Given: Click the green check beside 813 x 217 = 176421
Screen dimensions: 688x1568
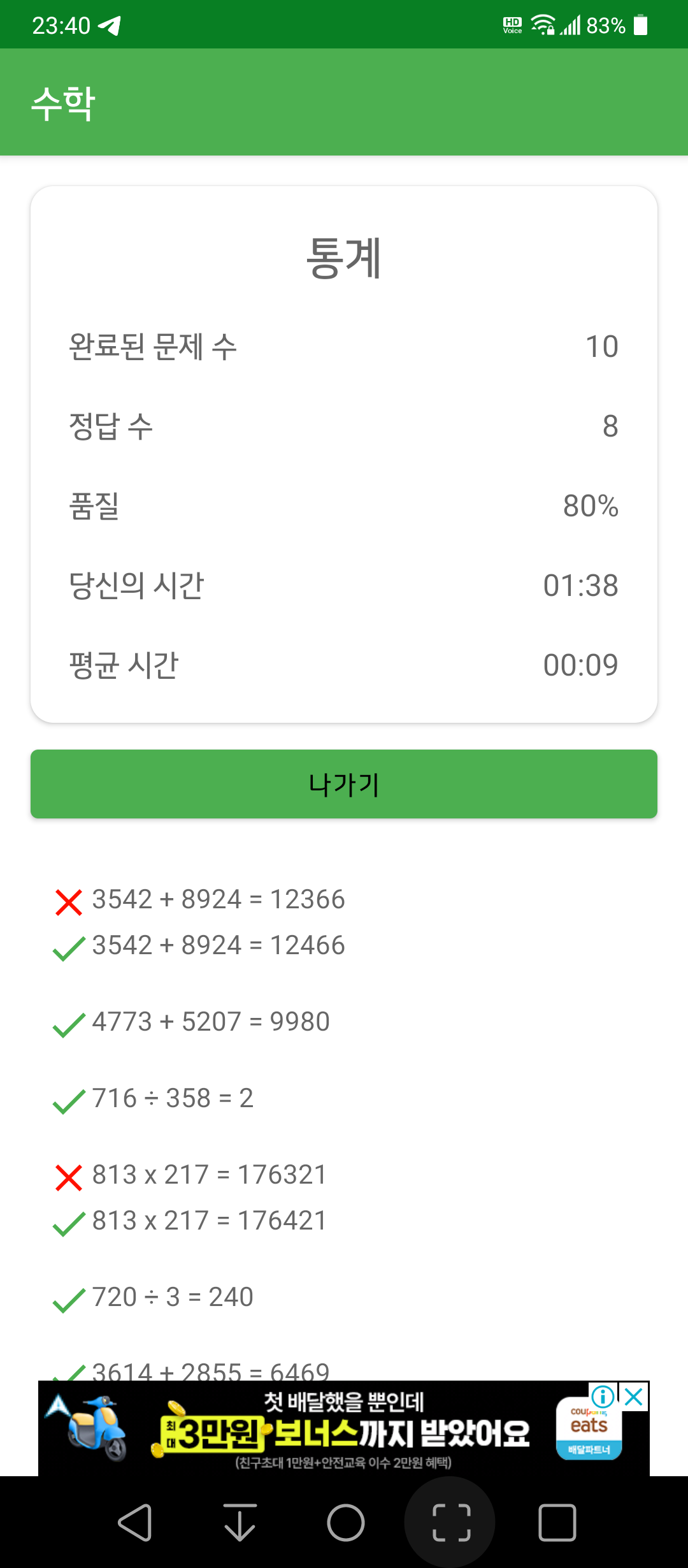Looking at the screenshot, I should pyautogui.click(x=69, y=1224).
